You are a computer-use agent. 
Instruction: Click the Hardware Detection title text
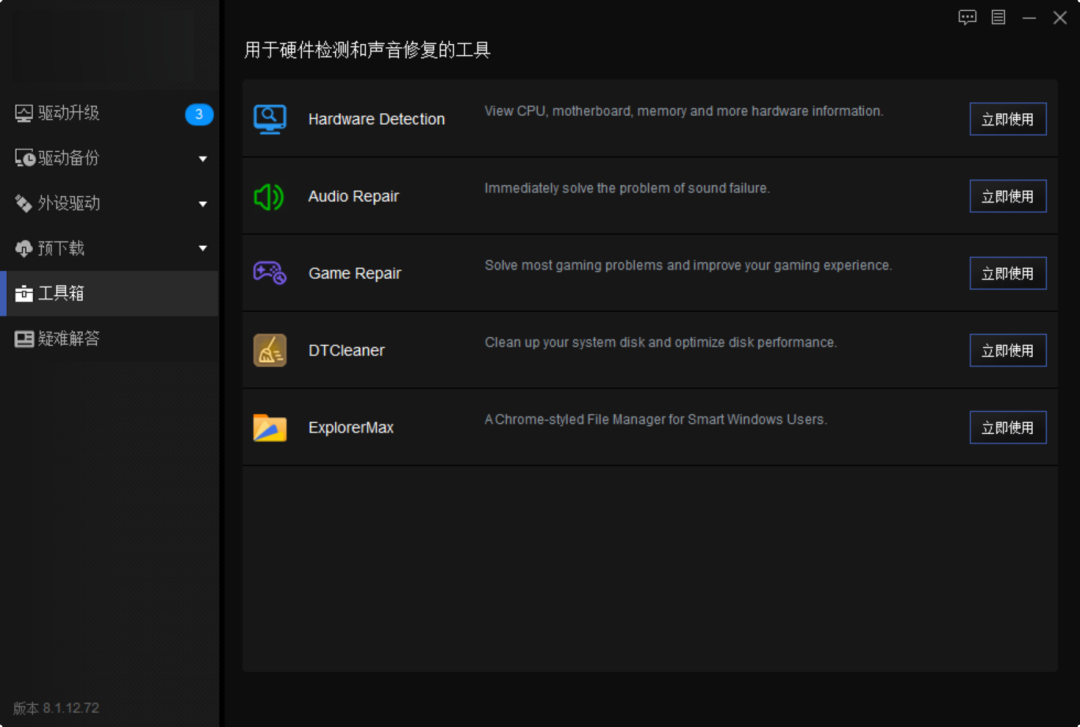376,119
